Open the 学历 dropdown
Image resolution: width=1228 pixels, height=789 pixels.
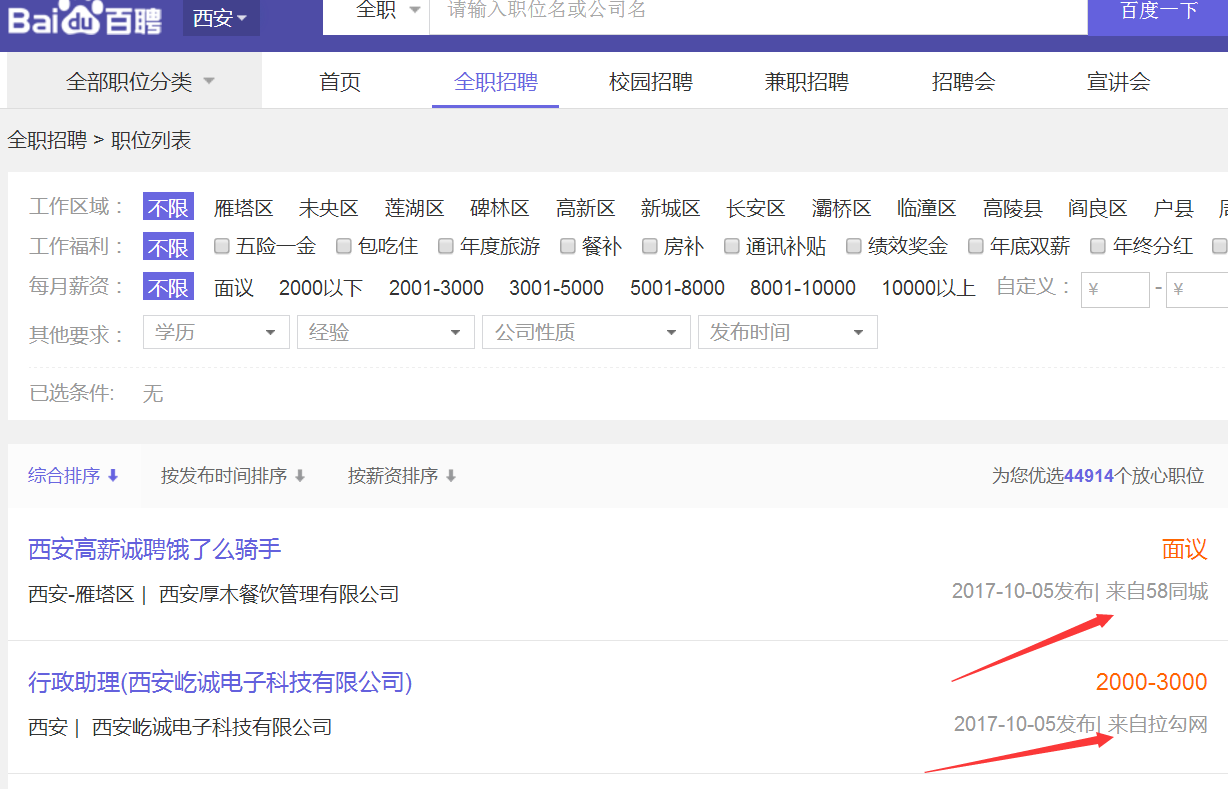point(216,333)
